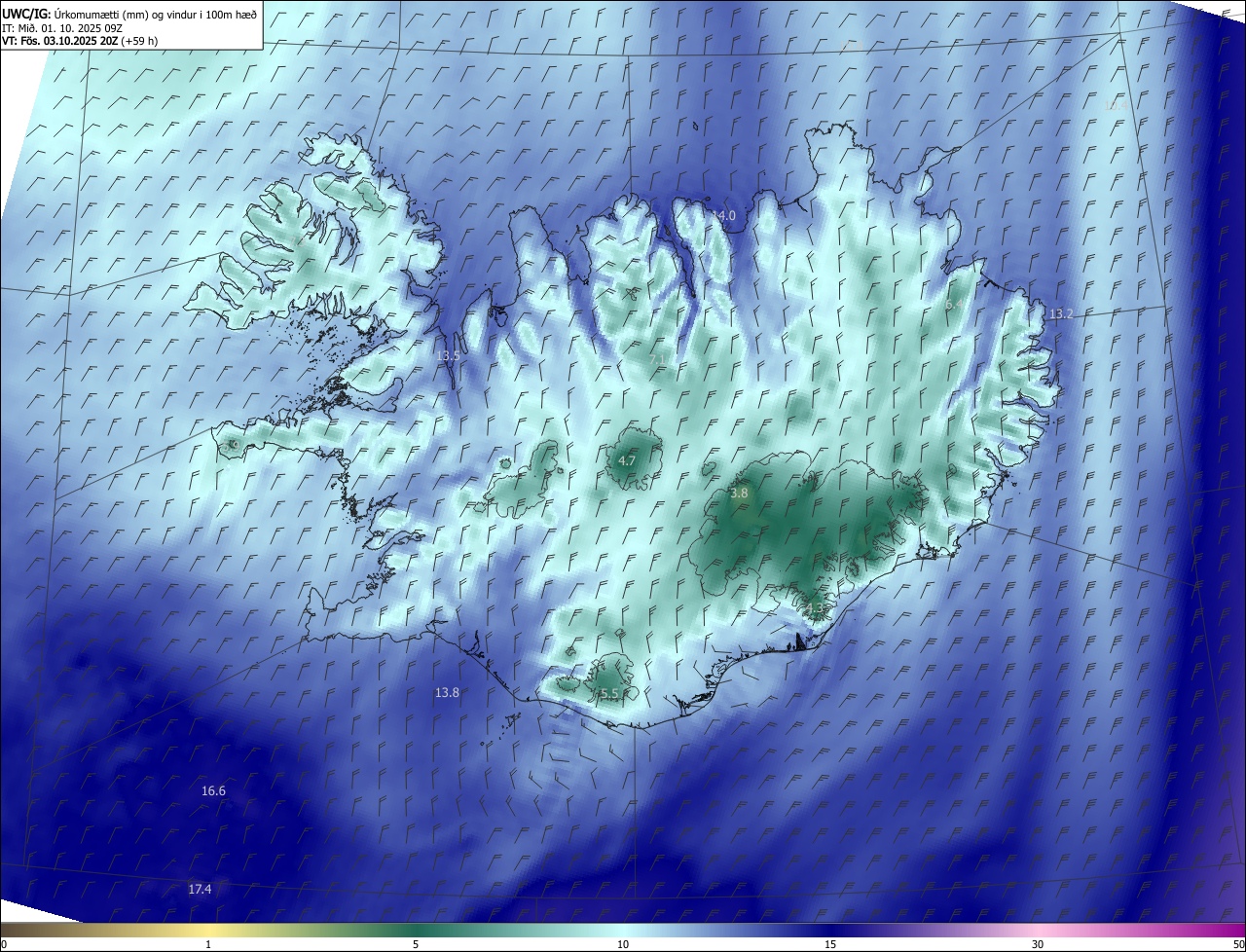Click the 13.5 value label
The height and width of the screenshot is (952, 1246).
pos(448,356)
